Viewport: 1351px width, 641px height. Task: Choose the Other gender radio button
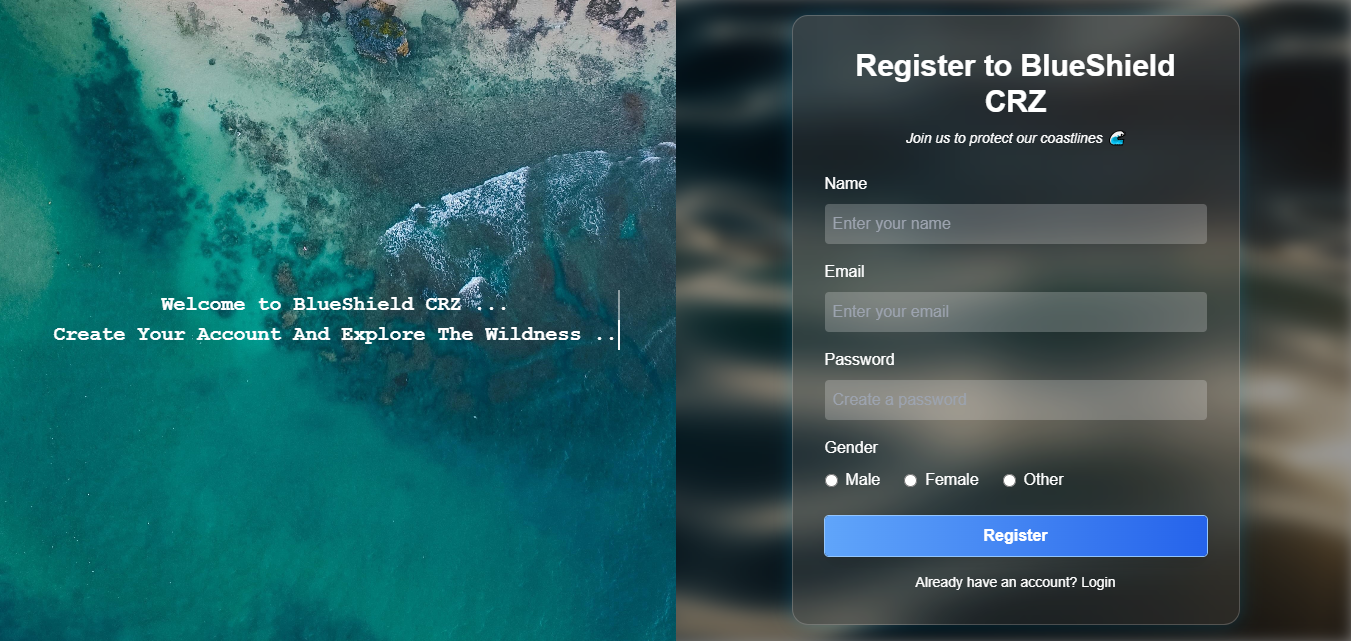click(x=1009, y=481)
